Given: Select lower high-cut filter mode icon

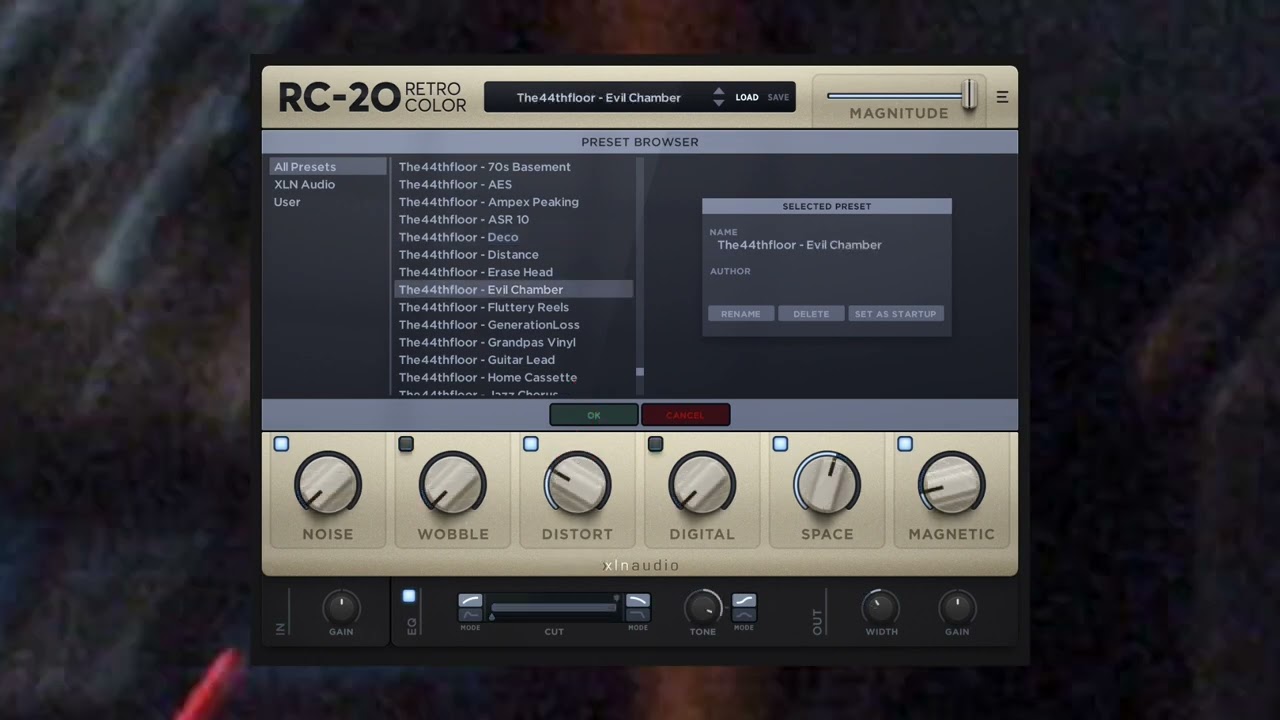Looking at the screenshot, I should pos(638,615).
